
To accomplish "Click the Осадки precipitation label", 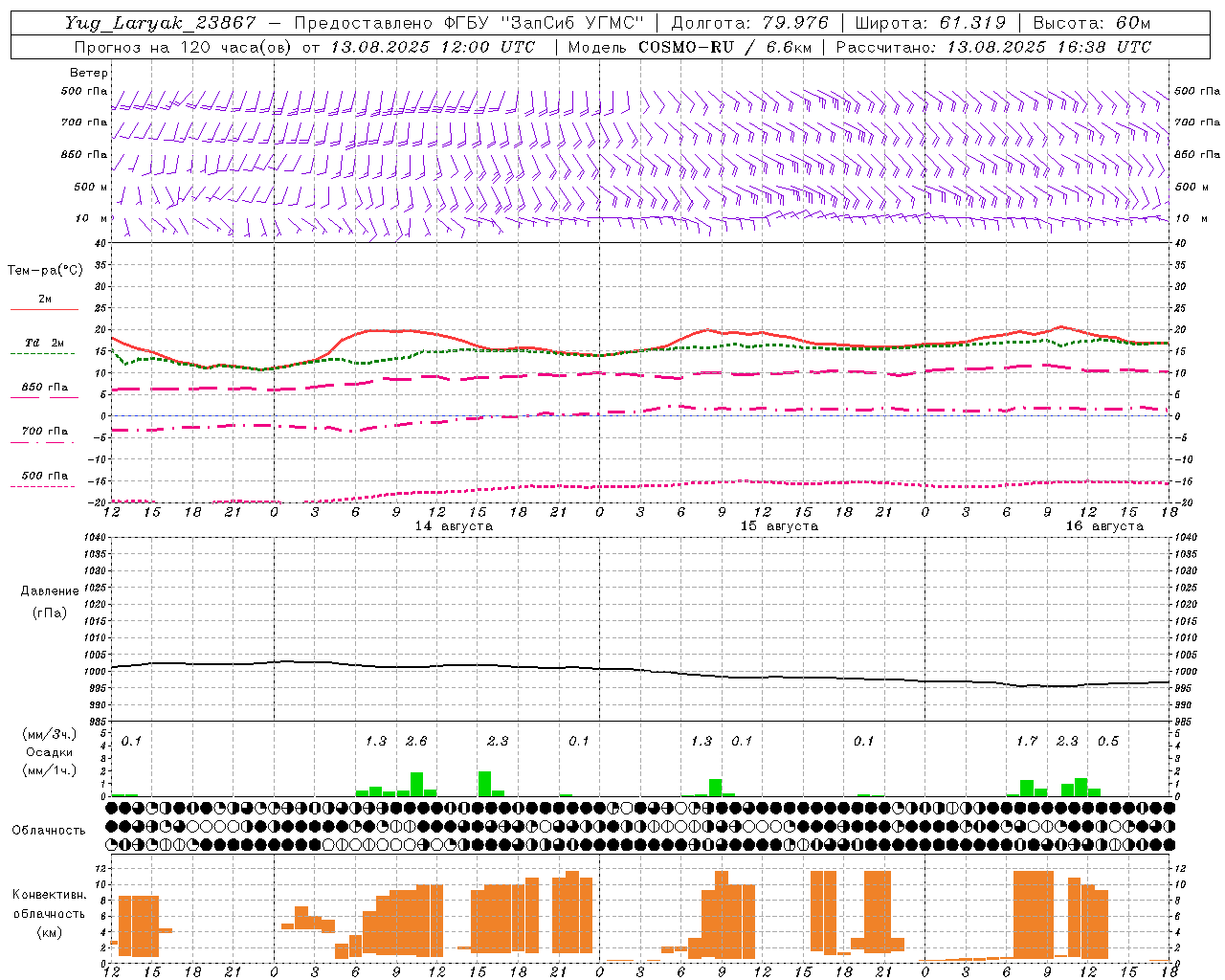I will tap(50, 752).
